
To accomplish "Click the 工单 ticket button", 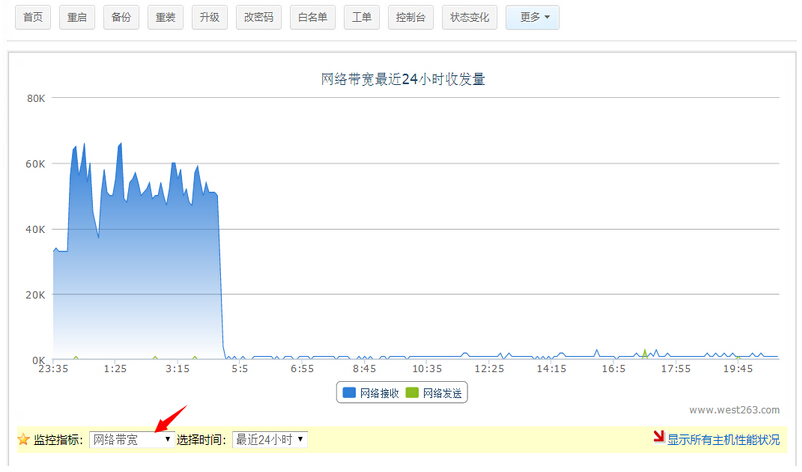I will 361,17.
